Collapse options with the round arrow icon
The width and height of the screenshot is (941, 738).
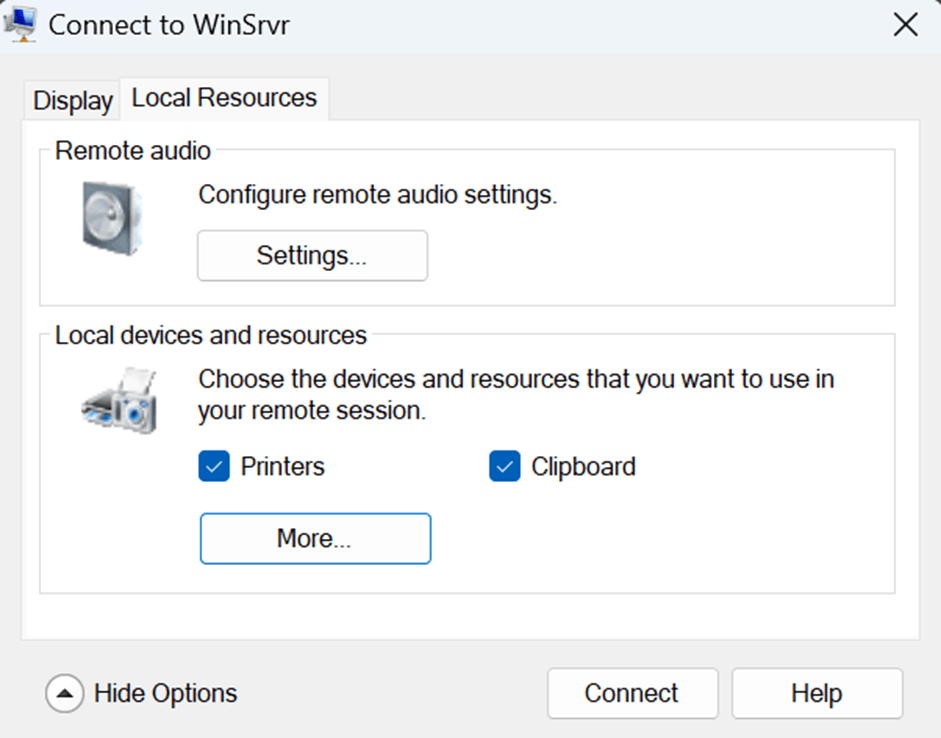pos(64,694)
